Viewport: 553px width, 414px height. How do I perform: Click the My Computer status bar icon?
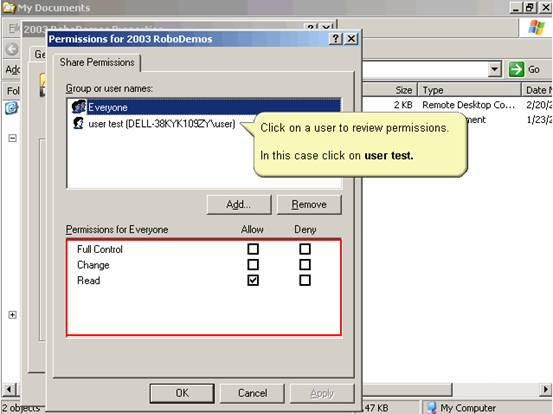[x=431, y=408]
